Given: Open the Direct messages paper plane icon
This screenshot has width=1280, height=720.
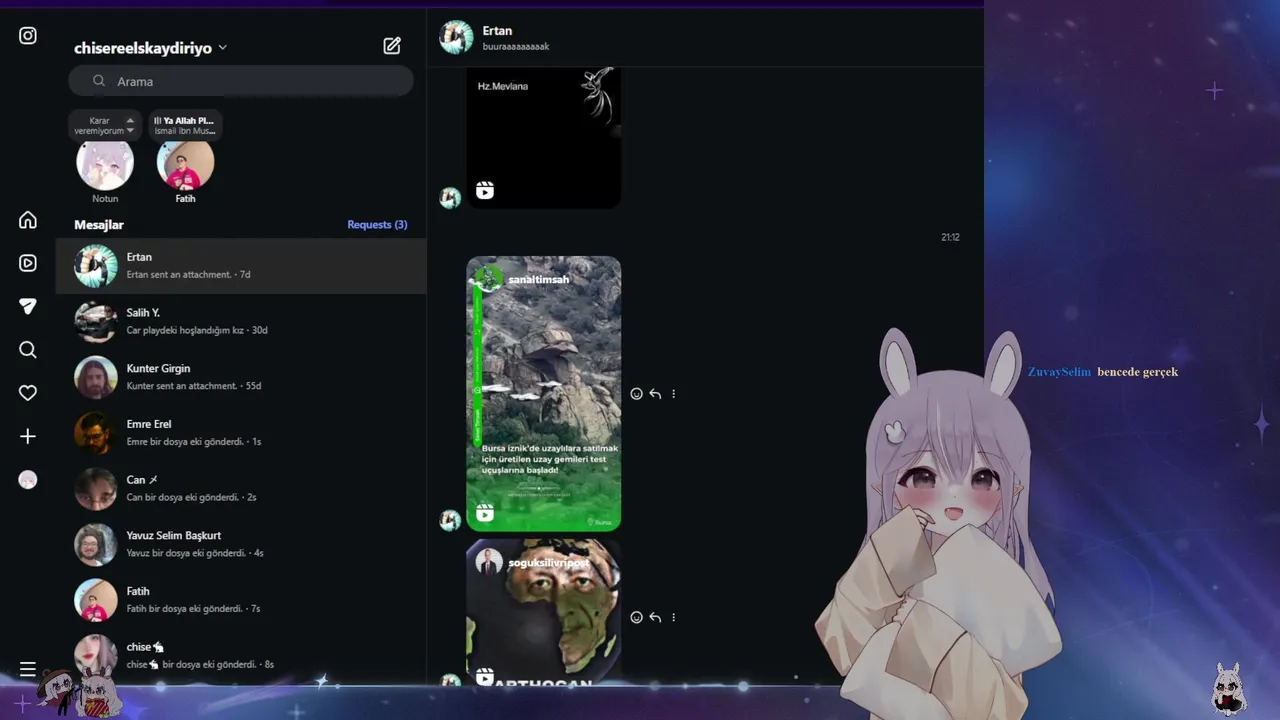Looking at the screenshot, I should pos(28,306).
